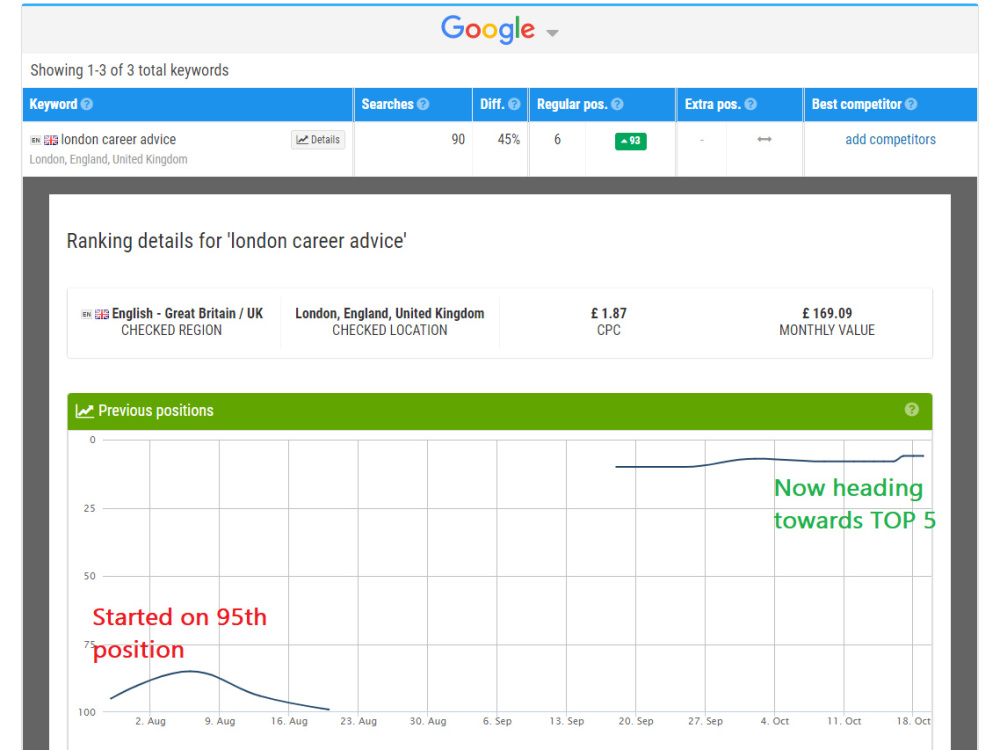
Task: Open the Google search engine dropdown arrow
Action: pos(552,33)
